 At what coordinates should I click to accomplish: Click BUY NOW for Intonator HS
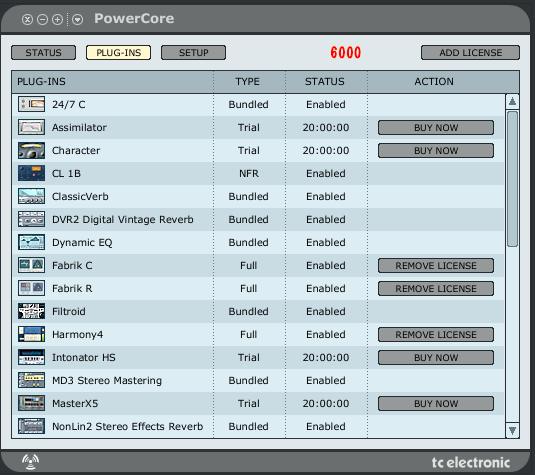[436, 358]
